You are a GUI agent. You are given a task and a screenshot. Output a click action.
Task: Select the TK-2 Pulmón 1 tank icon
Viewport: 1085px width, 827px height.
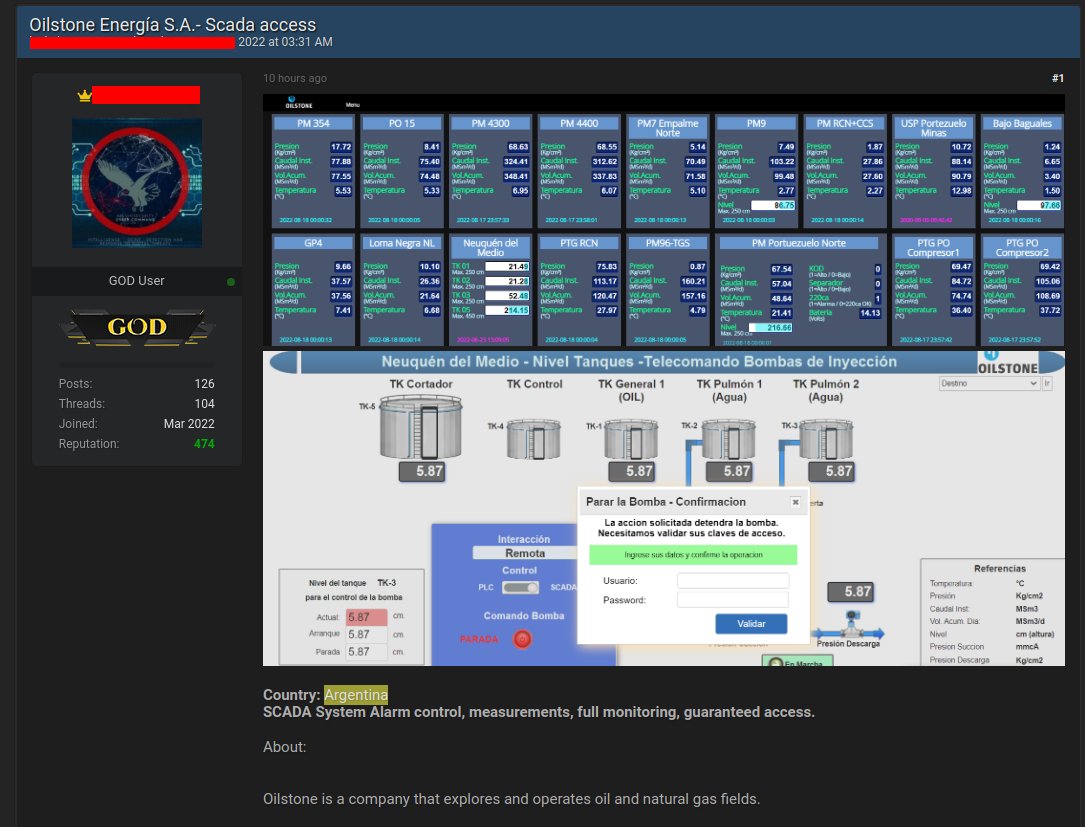click(x=729, y=439)
